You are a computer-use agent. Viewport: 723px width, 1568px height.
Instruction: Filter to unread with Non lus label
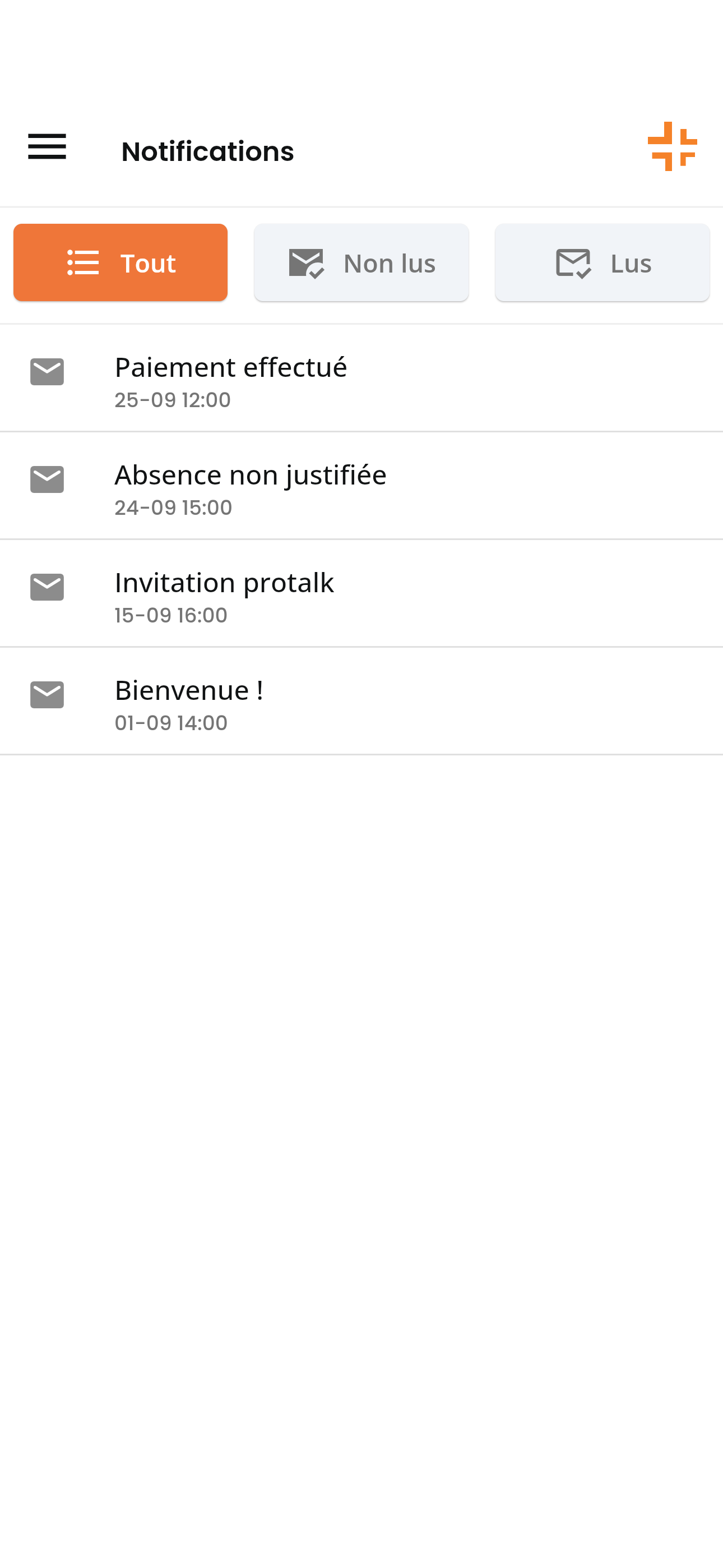(390, 264)
